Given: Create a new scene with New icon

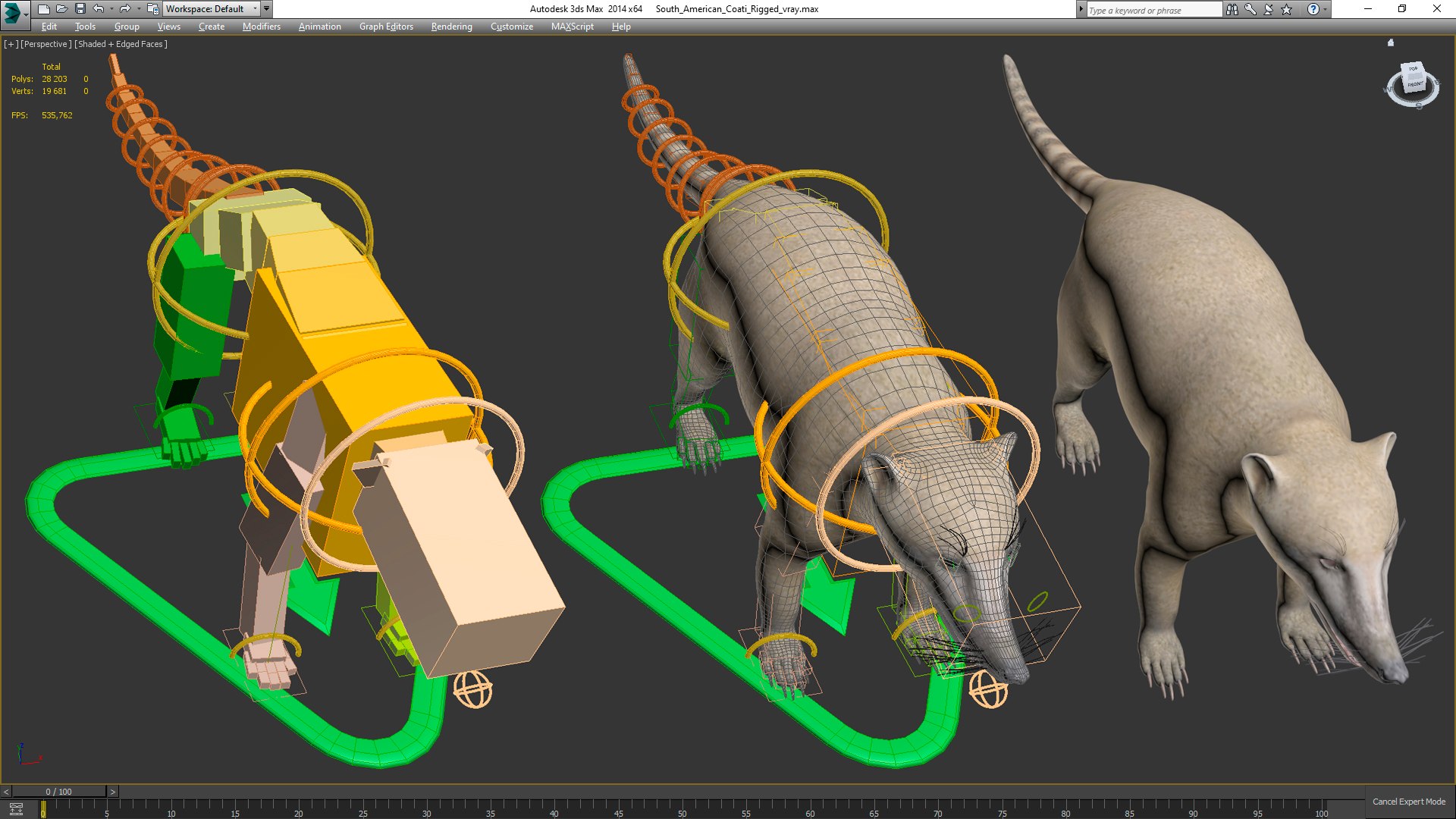Looking at the screenshot, I should pos(44,9).
